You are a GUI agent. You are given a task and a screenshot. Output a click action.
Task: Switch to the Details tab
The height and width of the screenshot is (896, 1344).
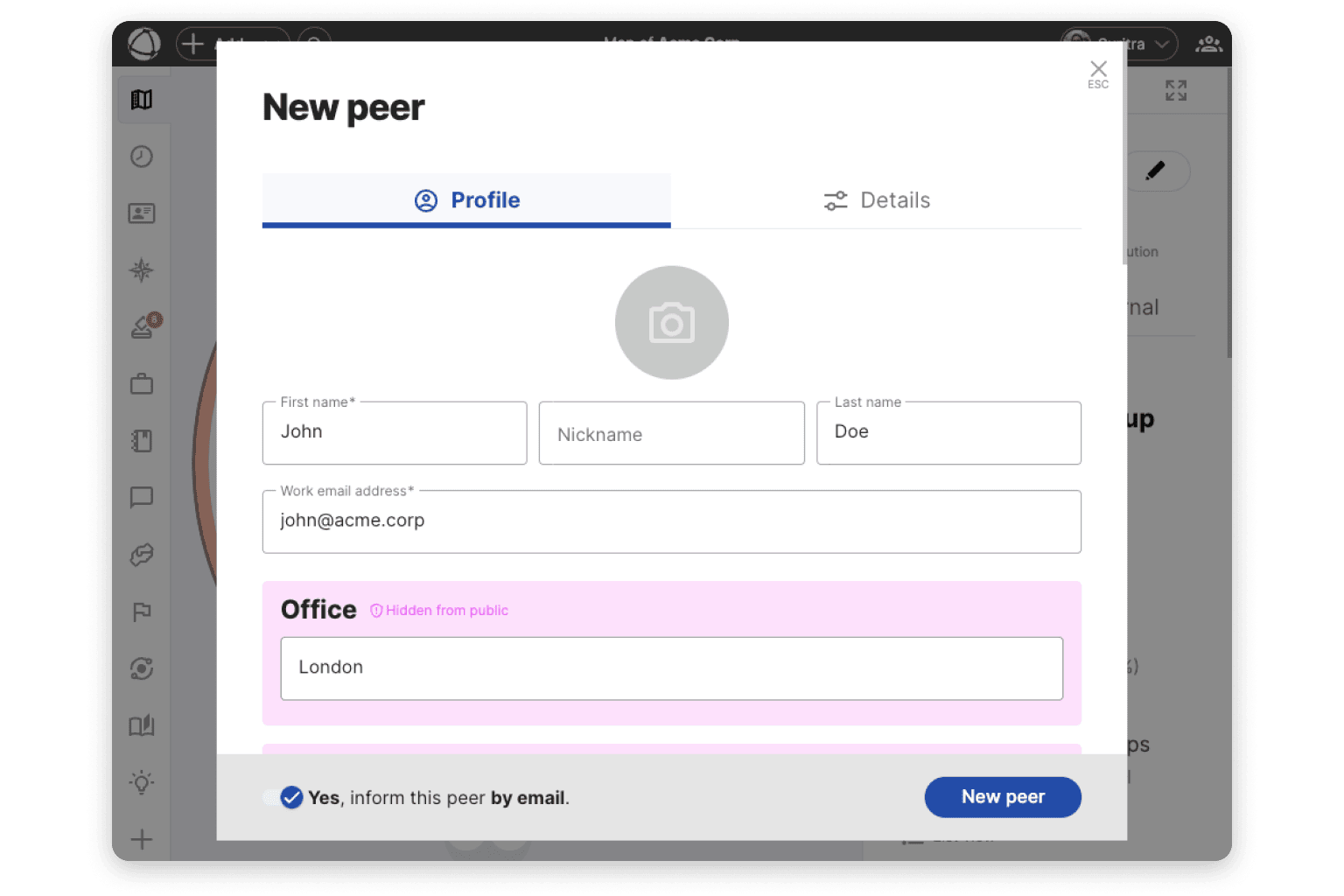pos(876,200)
